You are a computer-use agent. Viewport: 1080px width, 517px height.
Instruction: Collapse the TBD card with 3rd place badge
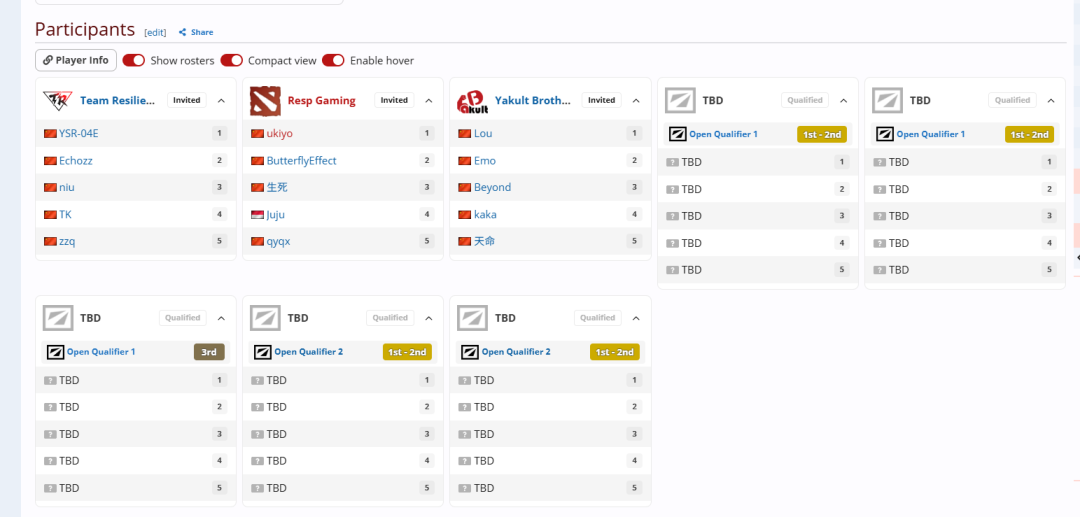(221, 318)
